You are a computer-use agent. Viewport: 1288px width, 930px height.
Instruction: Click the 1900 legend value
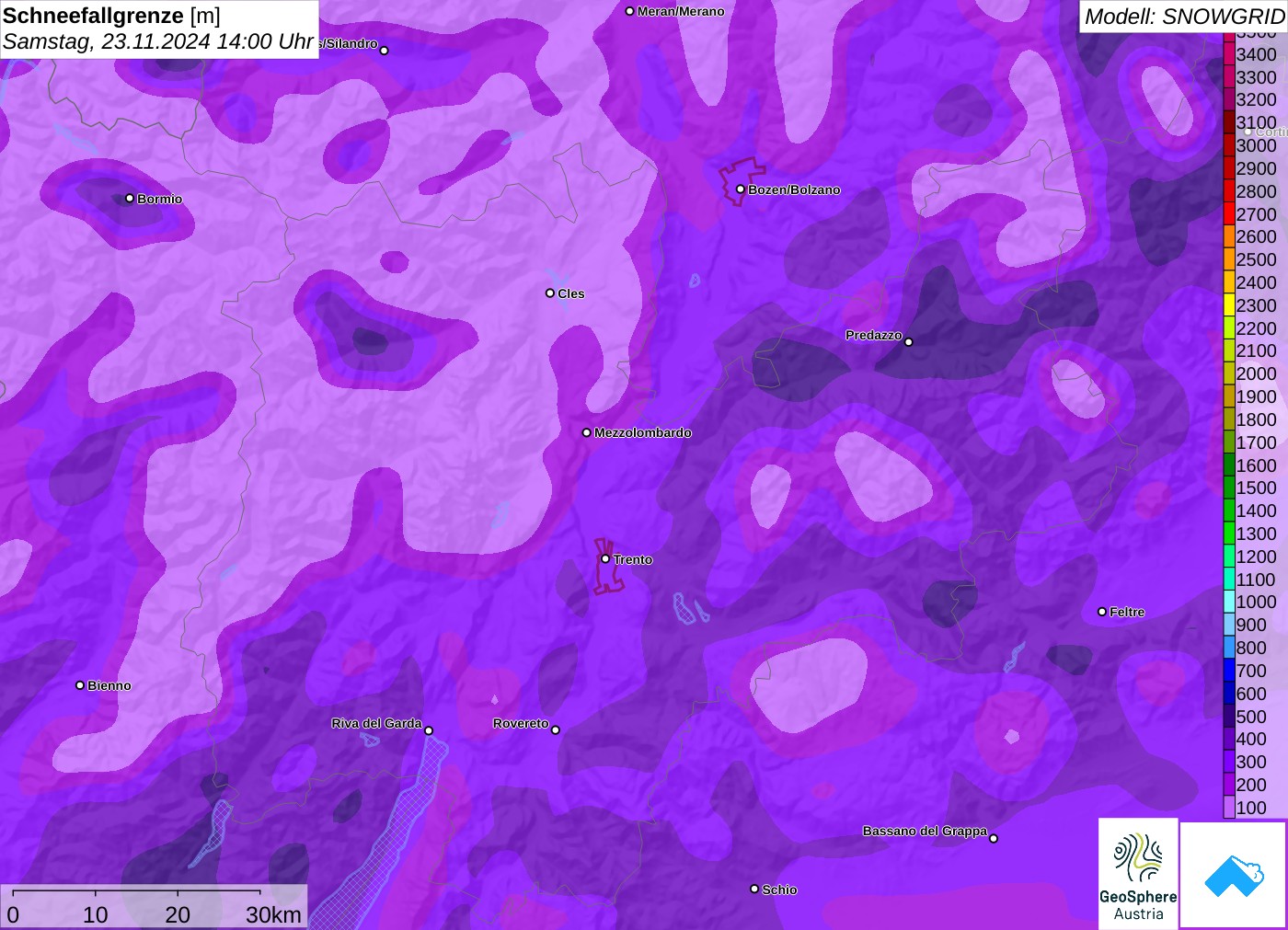pos(1256,396)
